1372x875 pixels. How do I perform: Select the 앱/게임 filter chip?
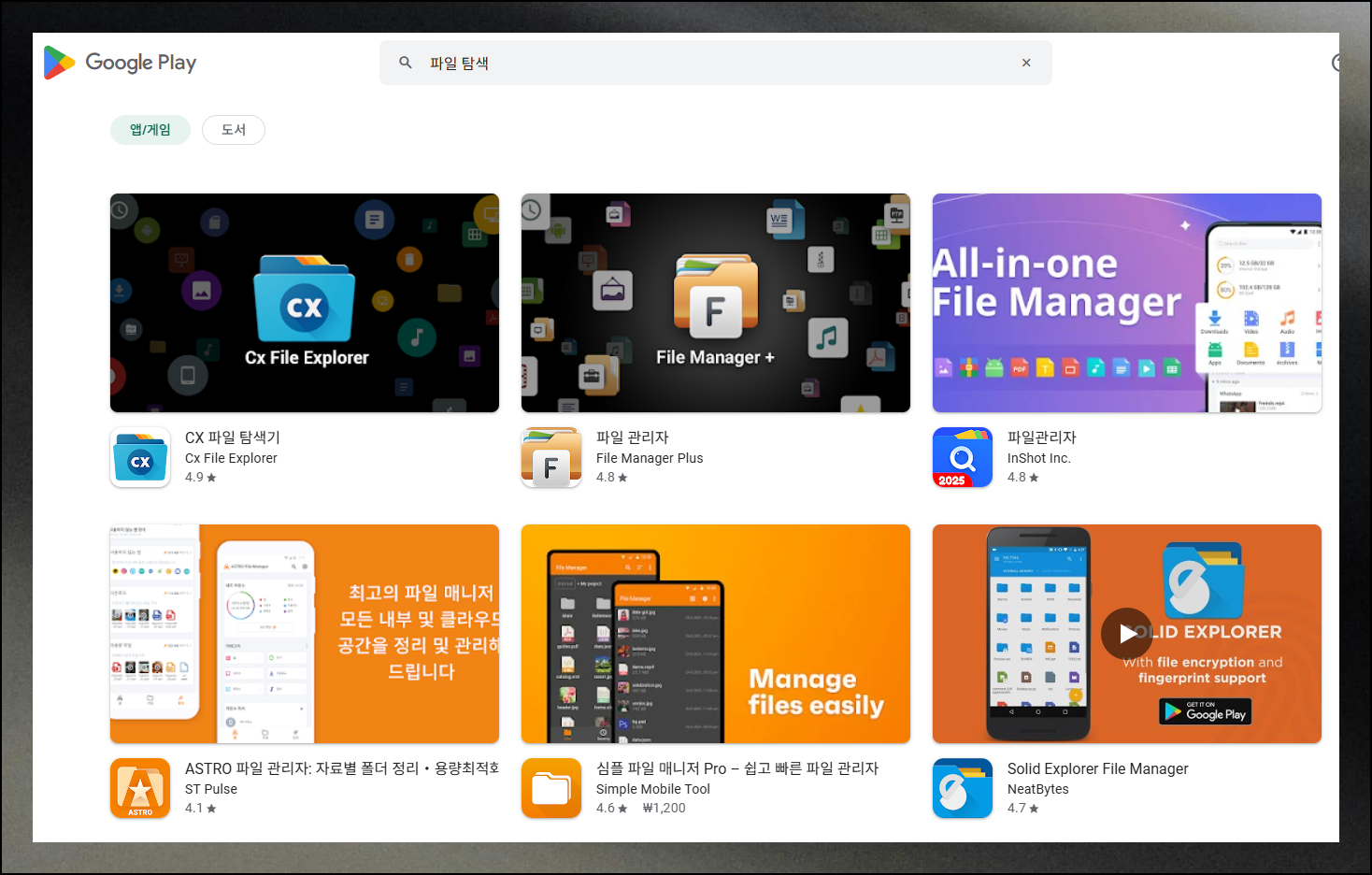150,130
